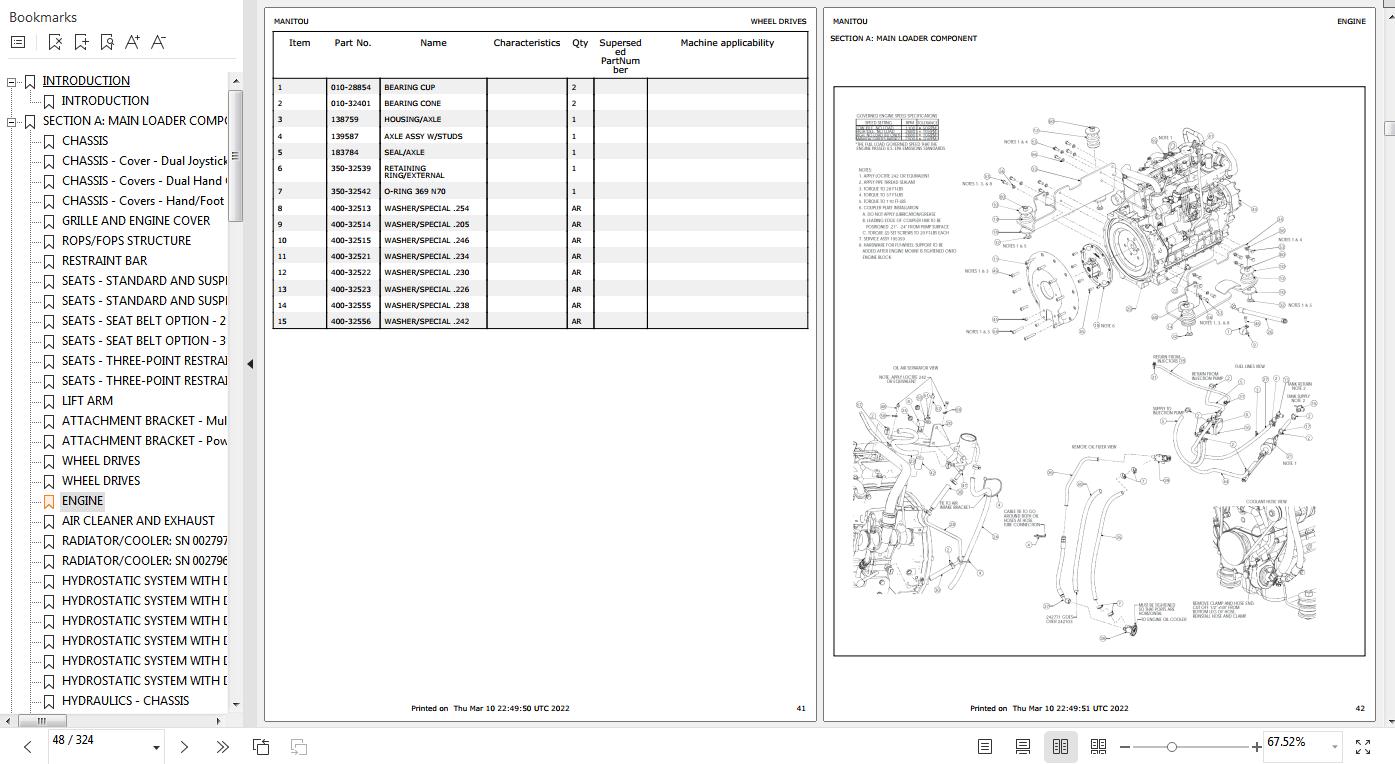Enter full screen mode
This screenshot has height=764, width=1395.
point(1363,746)
